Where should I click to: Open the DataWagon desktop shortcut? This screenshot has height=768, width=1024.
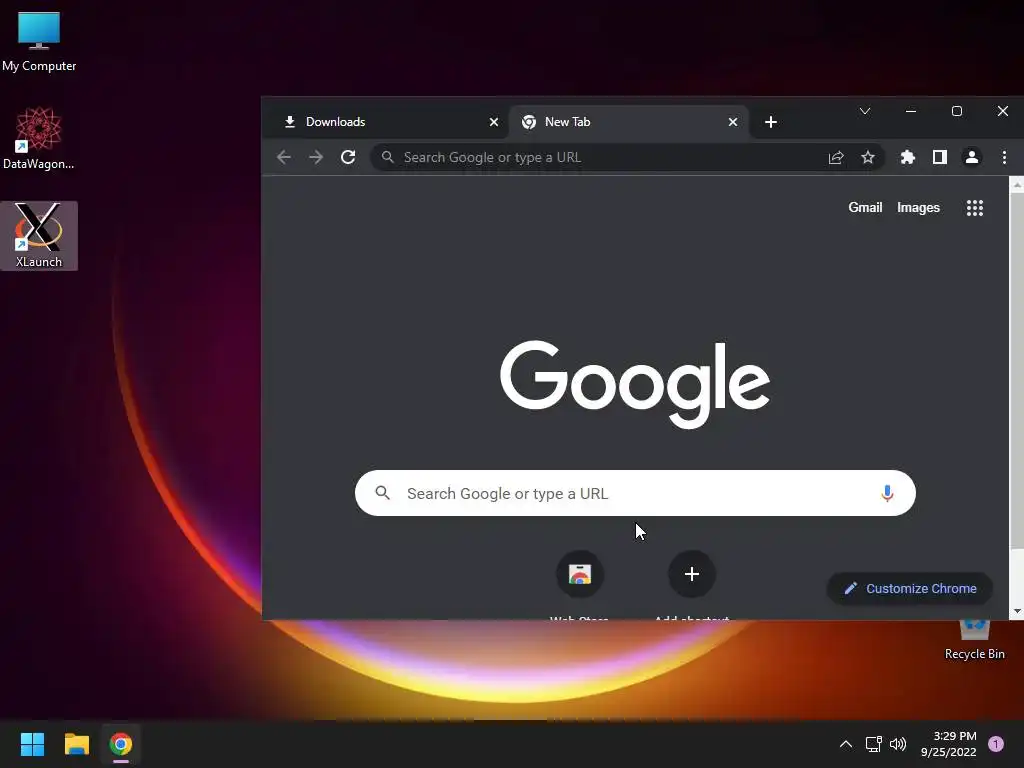[39, 138]
